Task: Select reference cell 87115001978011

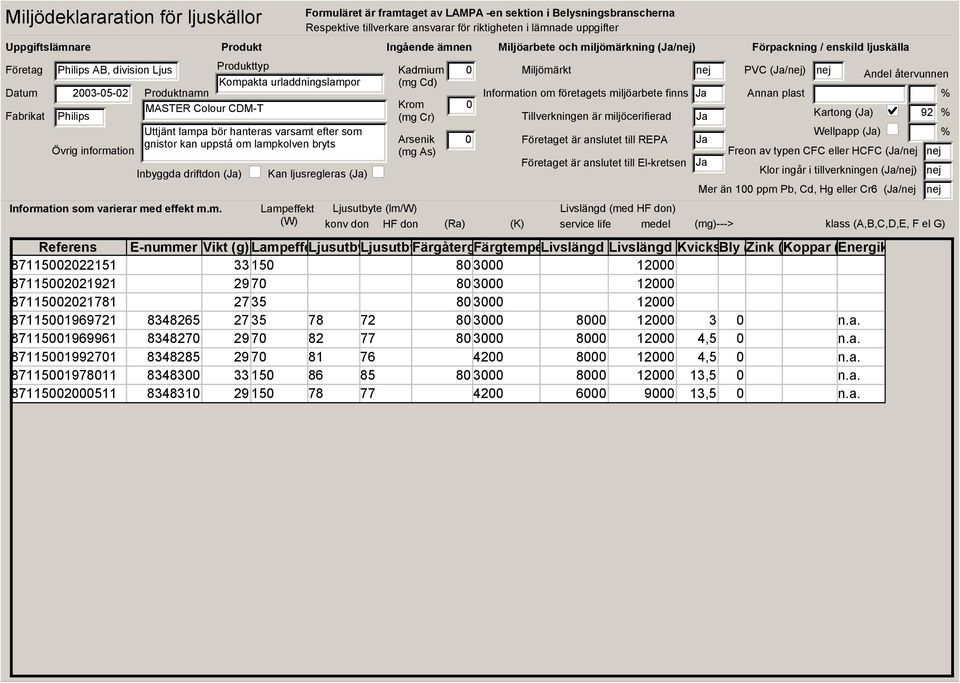Action: [x=69, y=375]
